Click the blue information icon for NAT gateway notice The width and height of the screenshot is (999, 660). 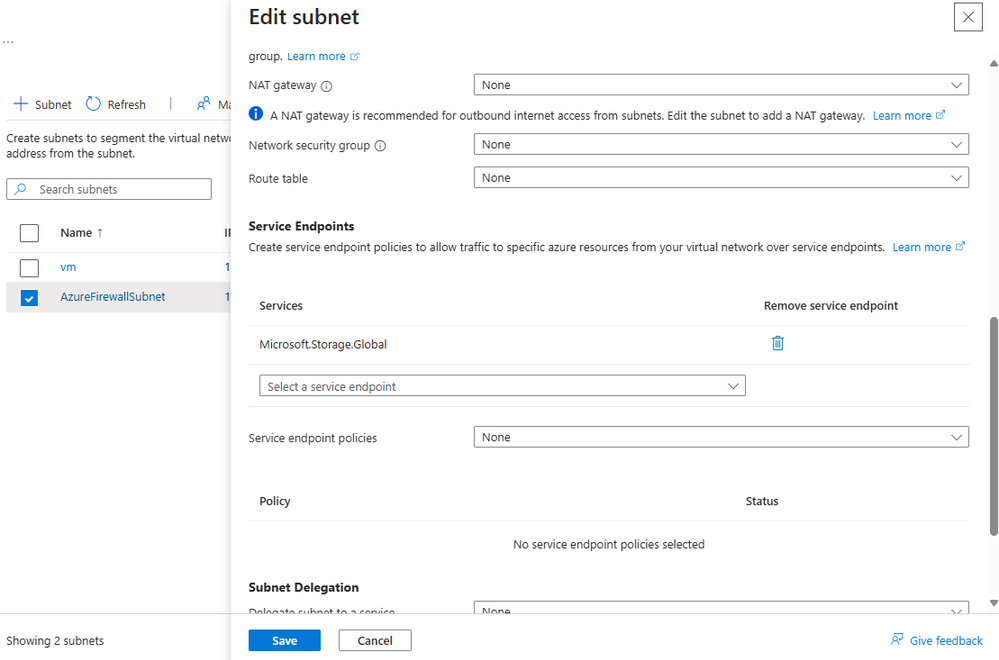pos(256,114)
